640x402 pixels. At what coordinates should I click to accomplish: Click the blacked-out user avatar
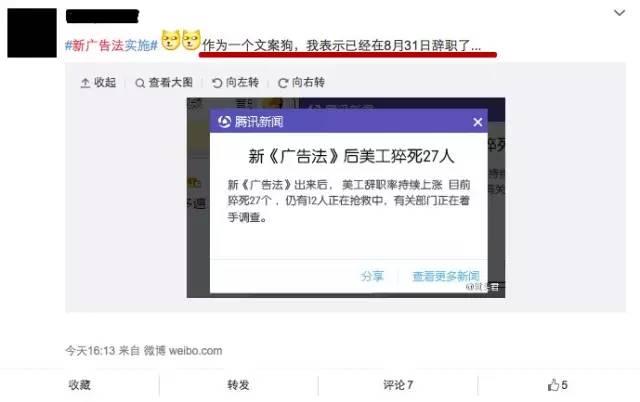point(32,33)
